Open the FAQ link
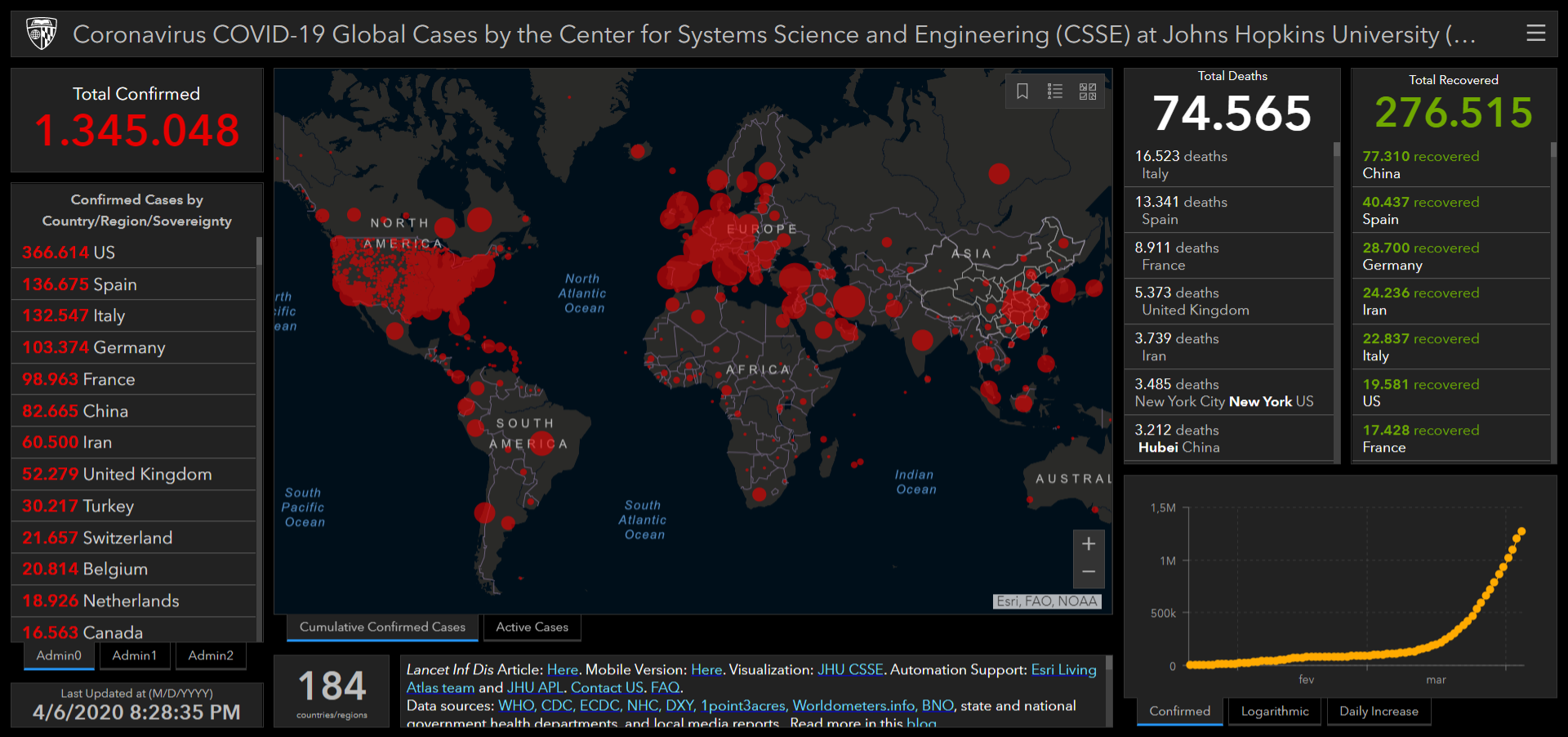 point(665,687)
